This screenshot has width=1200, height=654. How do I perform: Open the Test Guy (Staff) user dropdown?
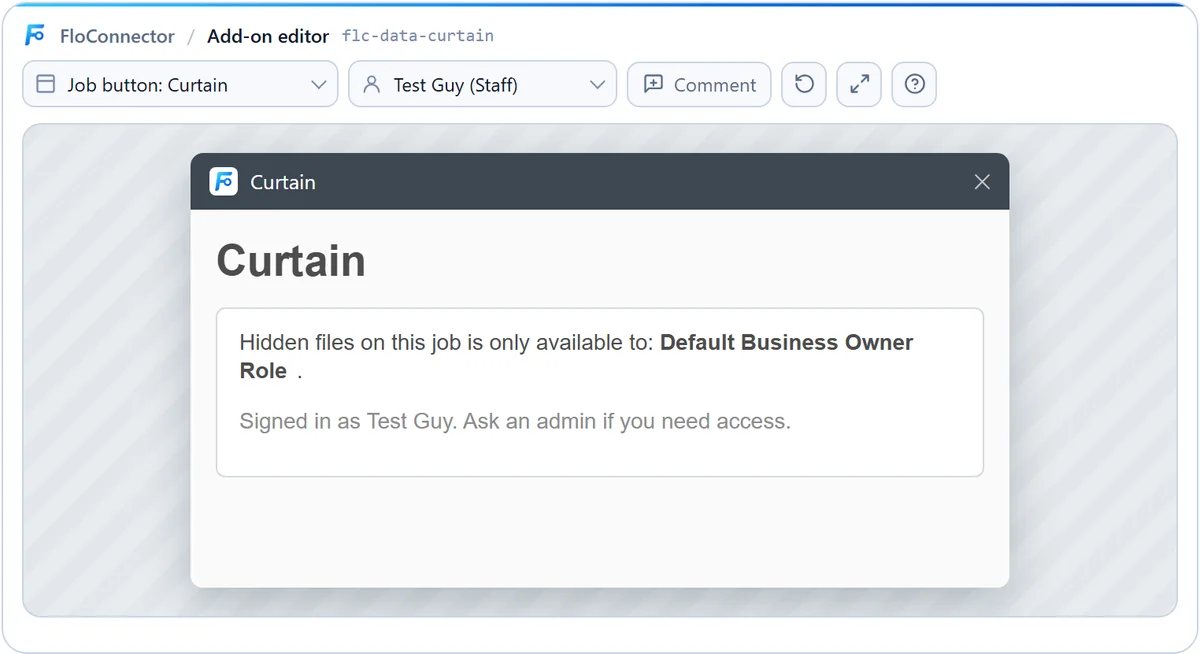483,85
